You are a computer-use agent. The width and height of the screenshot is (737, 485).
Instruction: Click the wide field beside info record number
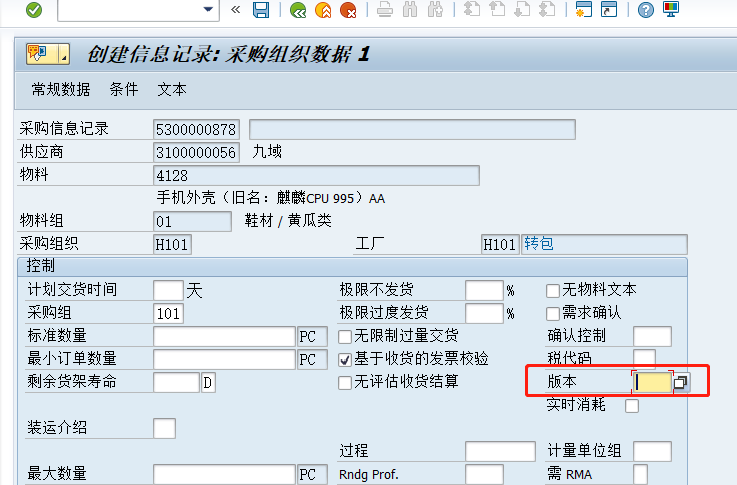click(412, 129)
